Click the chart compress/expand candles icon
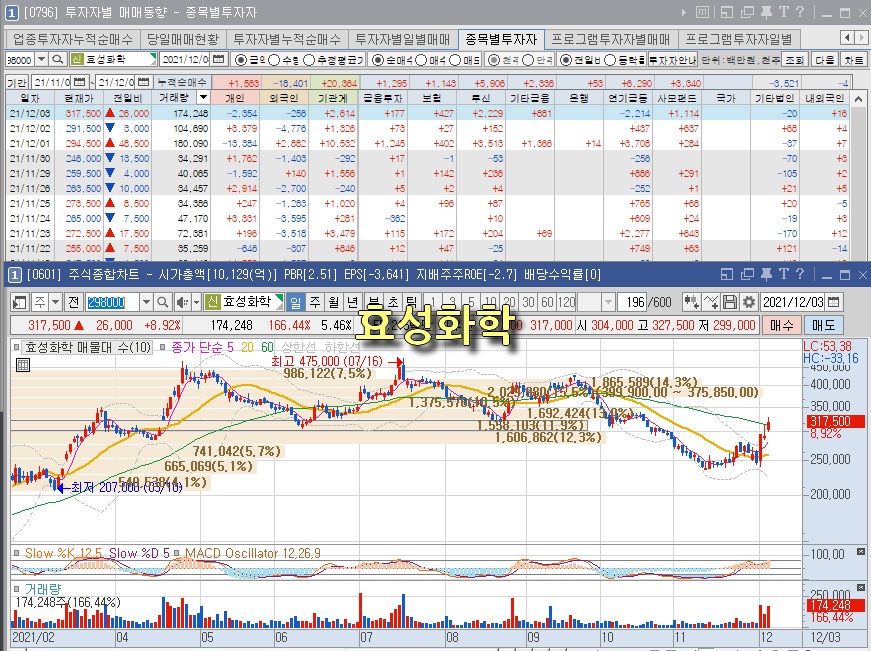Image resolution: width=871 pixels, height=651 pixels. pos(692,302)
